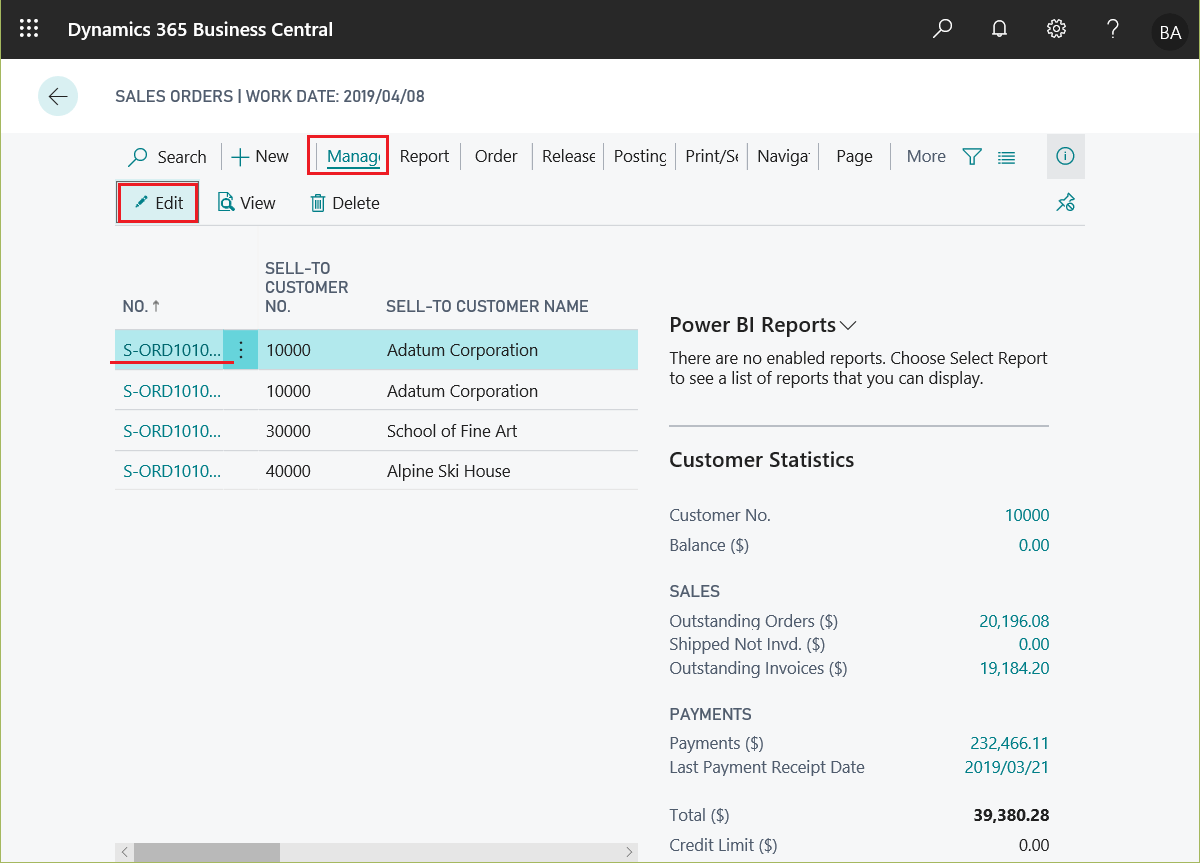Screen dimensions: 1200x863
Task: Open Last Payment Receipt Date 2019/03/21
Action: click(1007, 767)
